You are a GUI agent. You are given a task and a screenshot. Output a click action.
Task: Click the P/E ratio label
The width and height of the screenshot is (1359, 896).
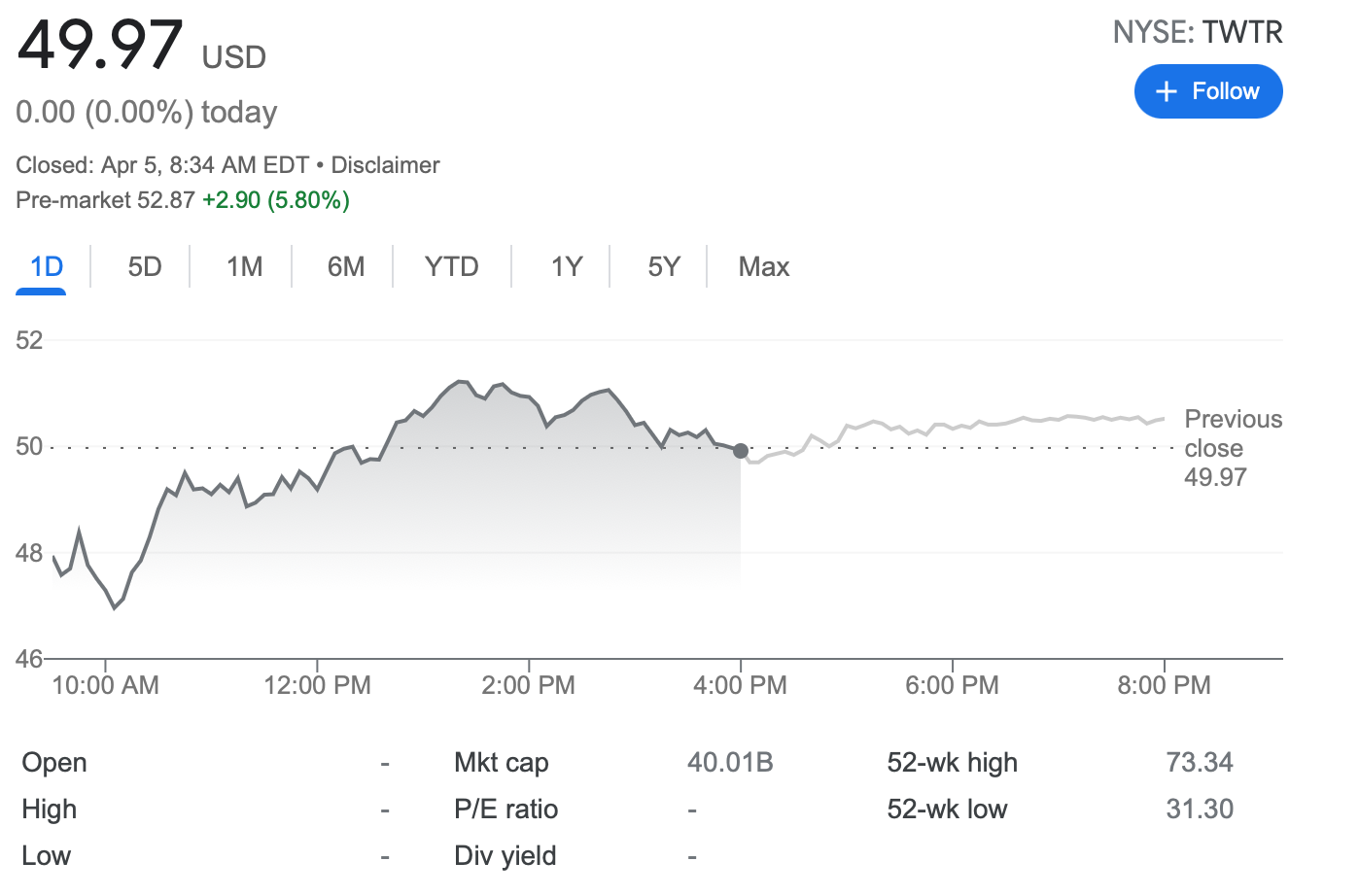click(505, 810)
